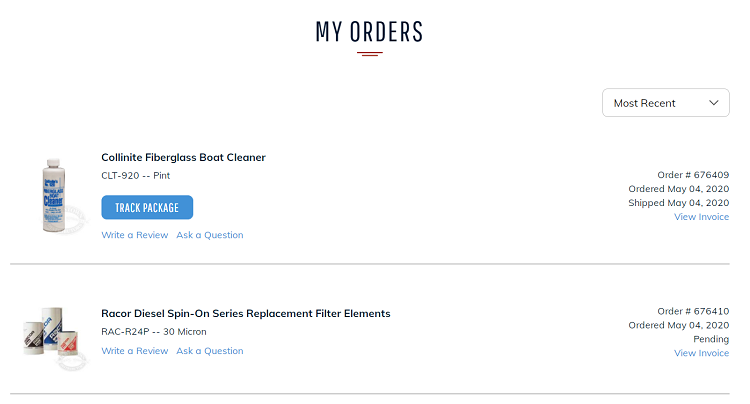Image resolution: width=750 pixels, height=404 pixels.
Task: Write a Review for Racor filter elements
Action: click(135, 350)
